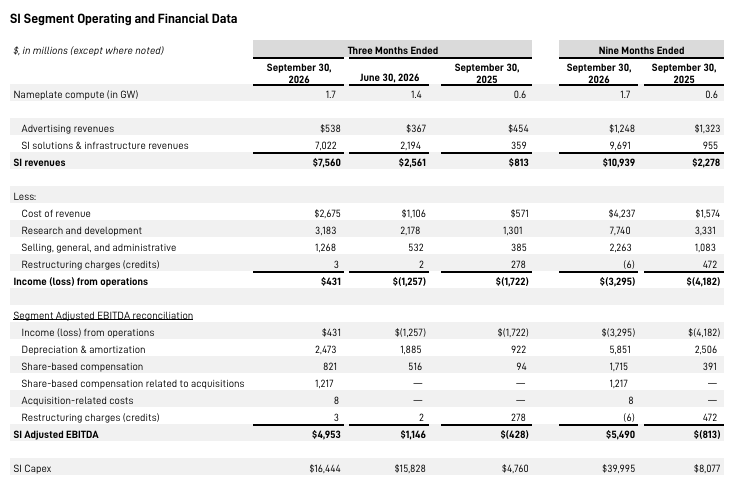The width and height of the screenshot is (744, 485).
Task: Select the $, in millions note text
Action: [x=88, y=50]
